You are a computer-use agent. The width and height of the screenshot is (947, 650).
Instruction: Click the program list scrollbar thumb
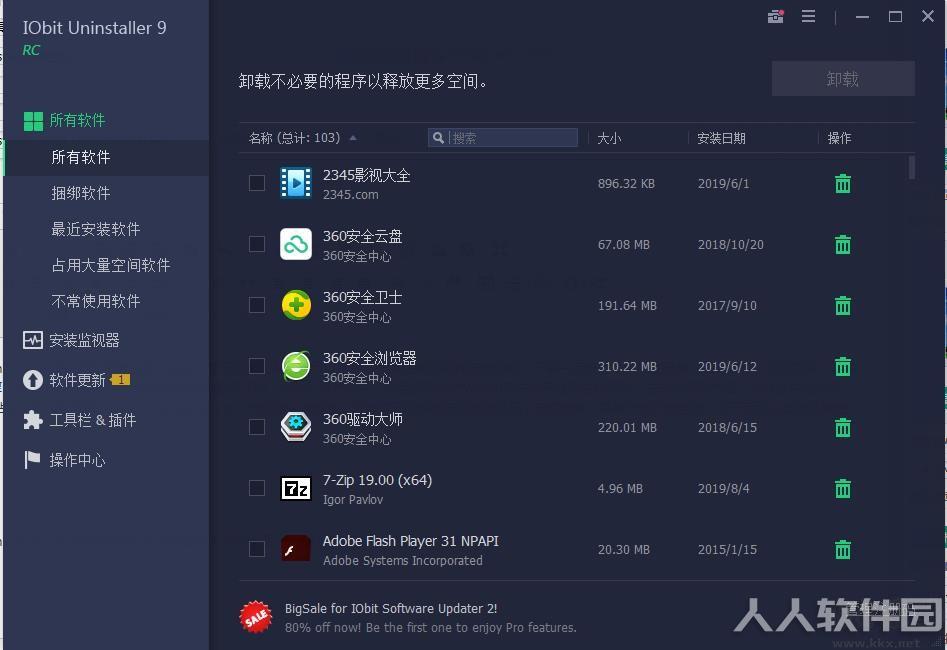pyautogui.click(x=911, y=167)
